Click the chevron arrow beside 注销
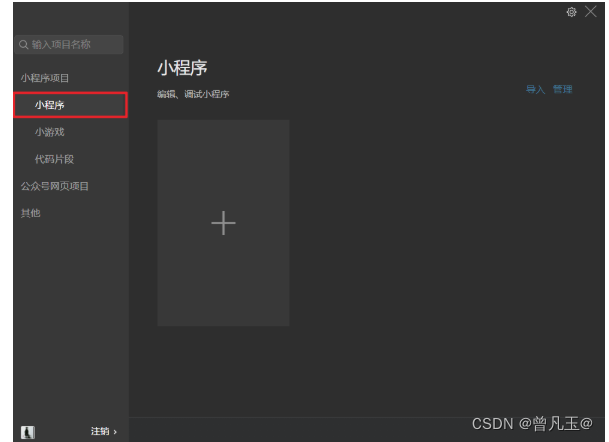Image resolution: width=609 pixels, height=442 pixels. 115,432
